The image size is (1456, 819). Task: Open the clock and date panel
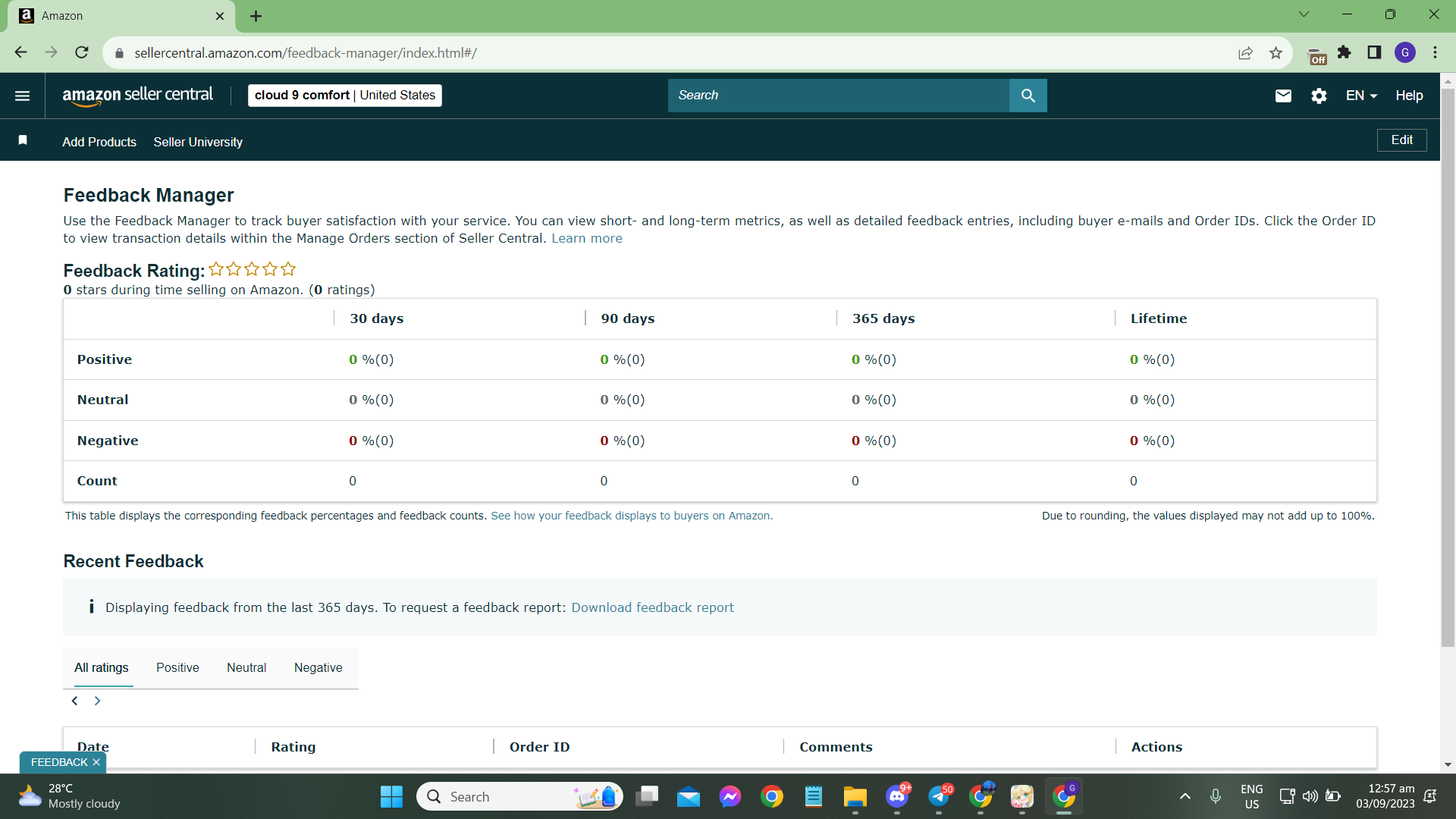pyautogui.click(x=1385, y=796)
